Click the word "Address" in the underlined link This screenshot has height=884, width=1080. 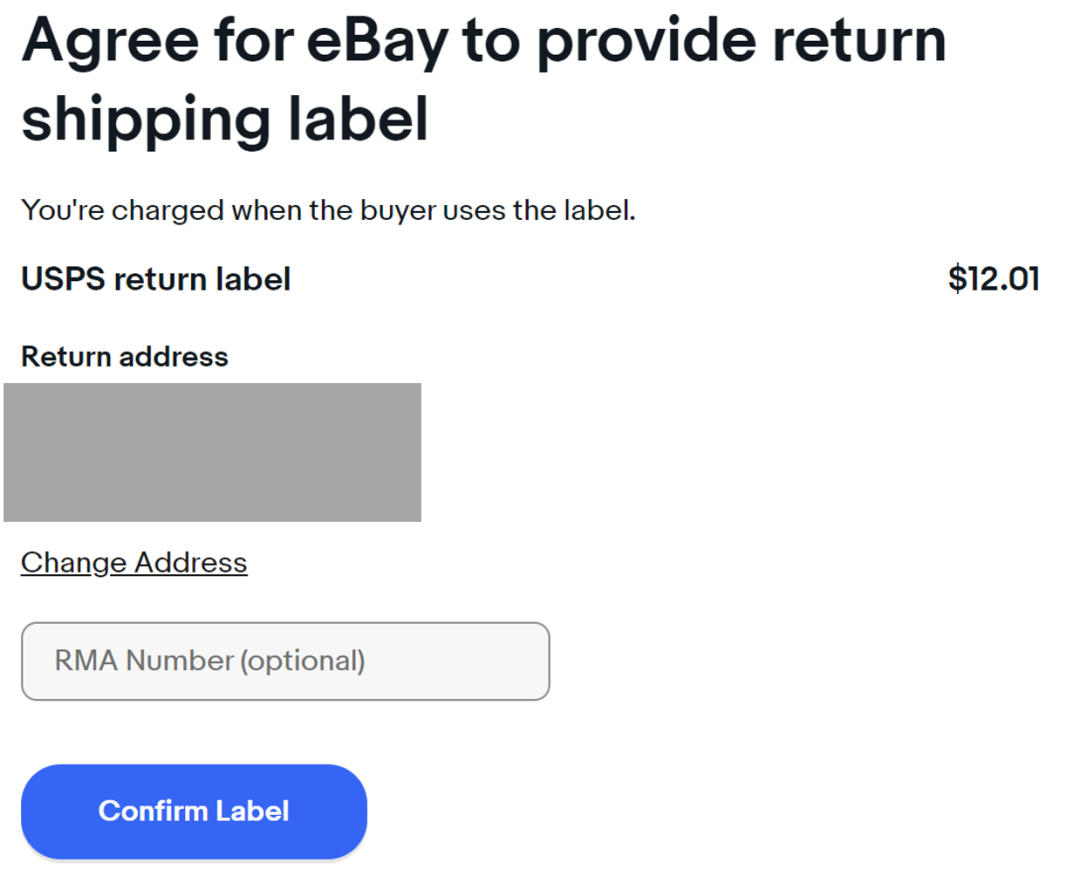point(191,563)
